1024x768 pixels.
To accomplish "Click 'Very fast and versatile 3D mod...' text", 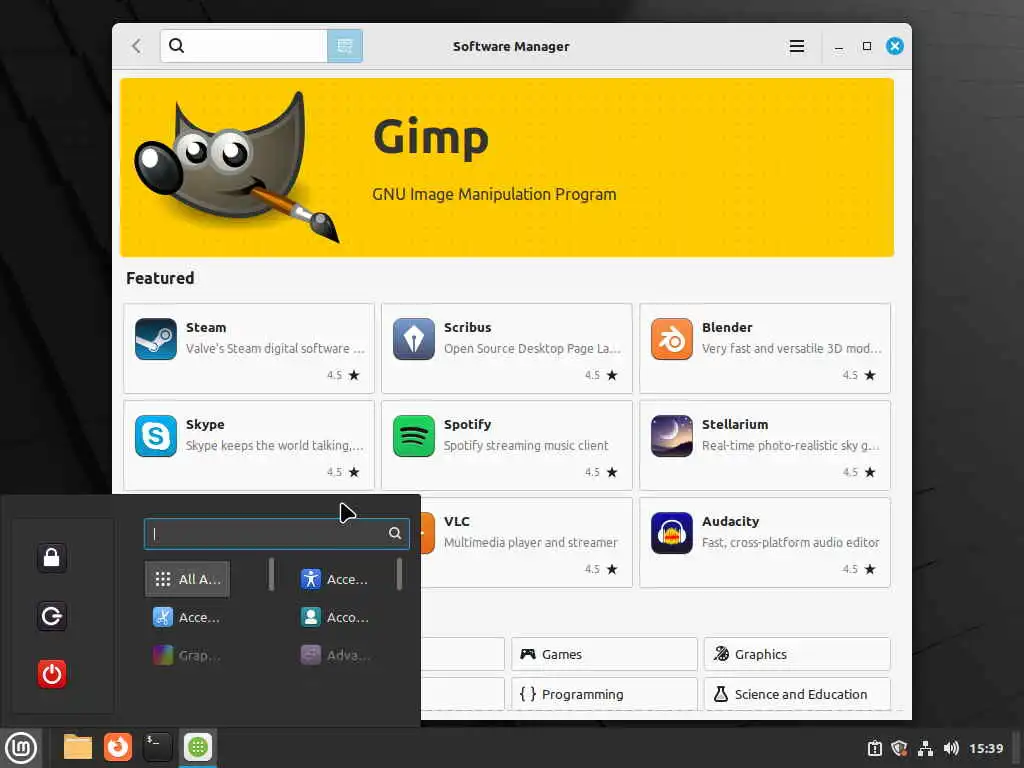I will pyautogui.click(x=792, y=349).
